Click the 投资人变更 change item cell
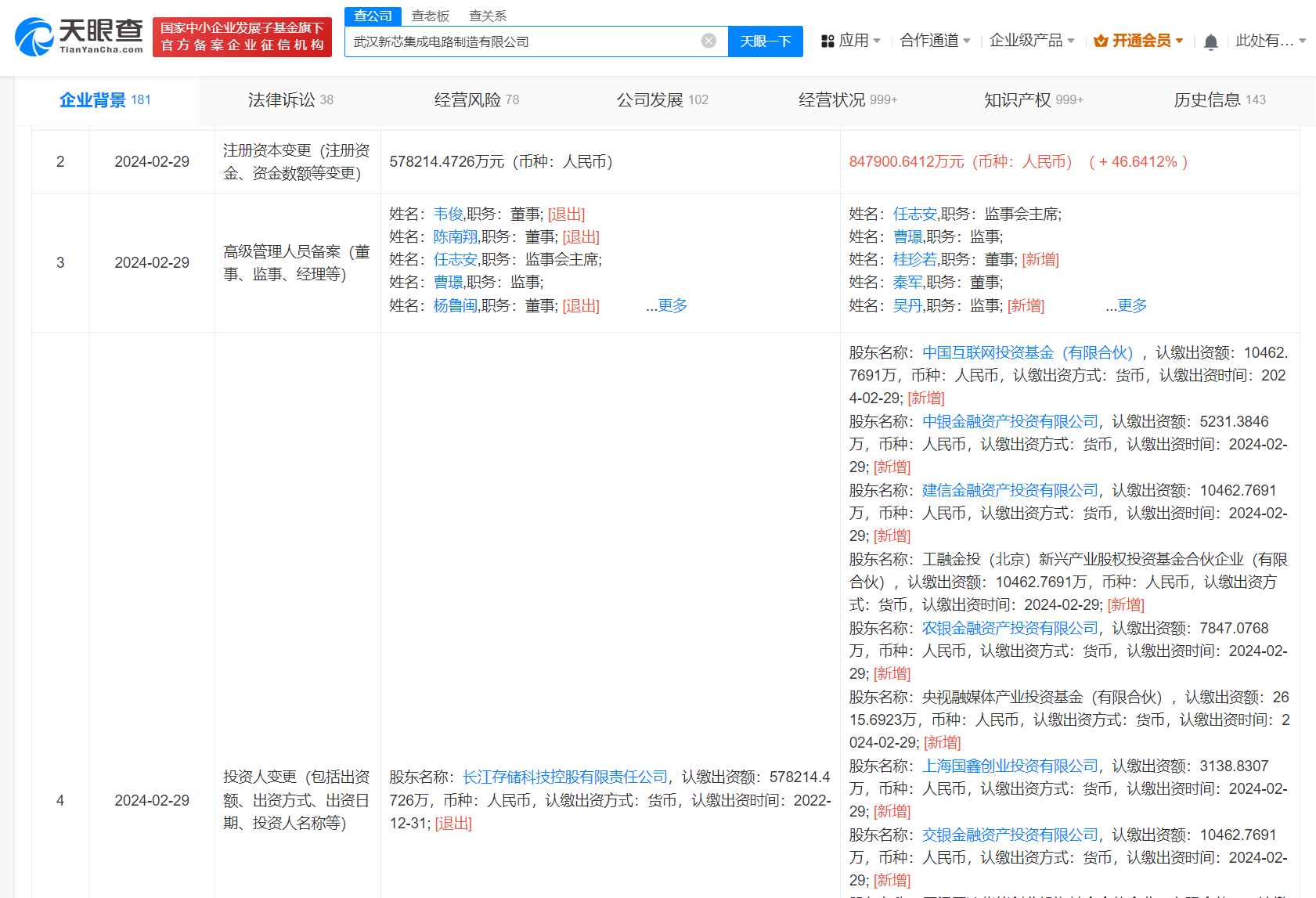Screen dimensions: 1316x898 tap(297, 800)
